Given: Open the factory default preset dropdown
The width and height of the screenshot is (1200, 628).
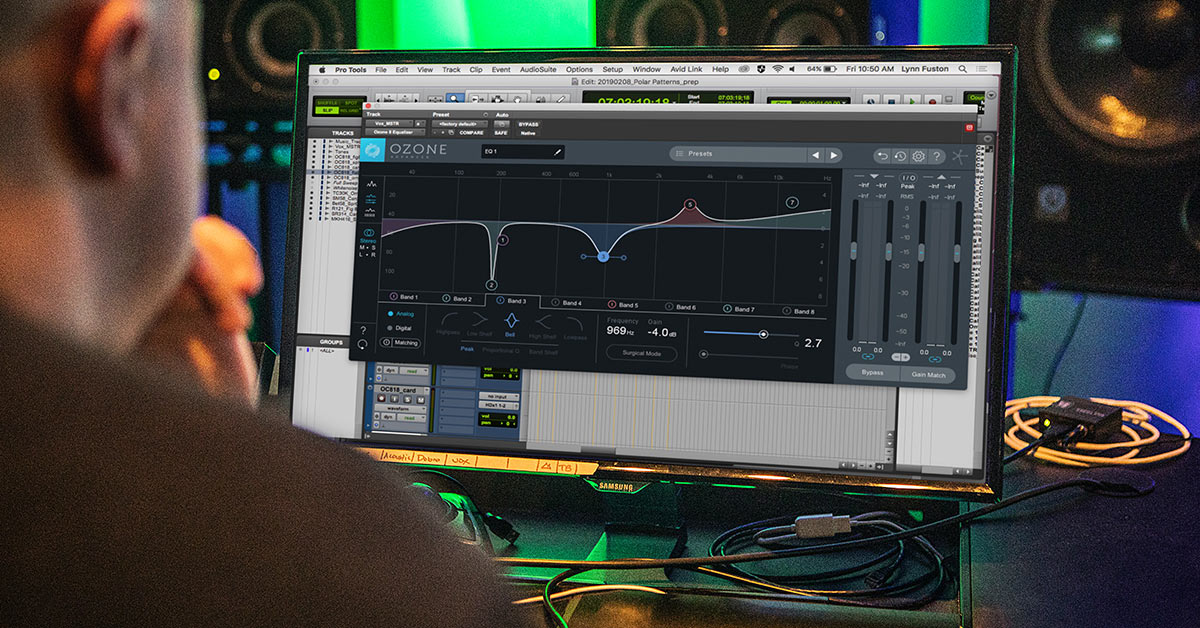Looking at the screenshot, I should coord(458,124).
